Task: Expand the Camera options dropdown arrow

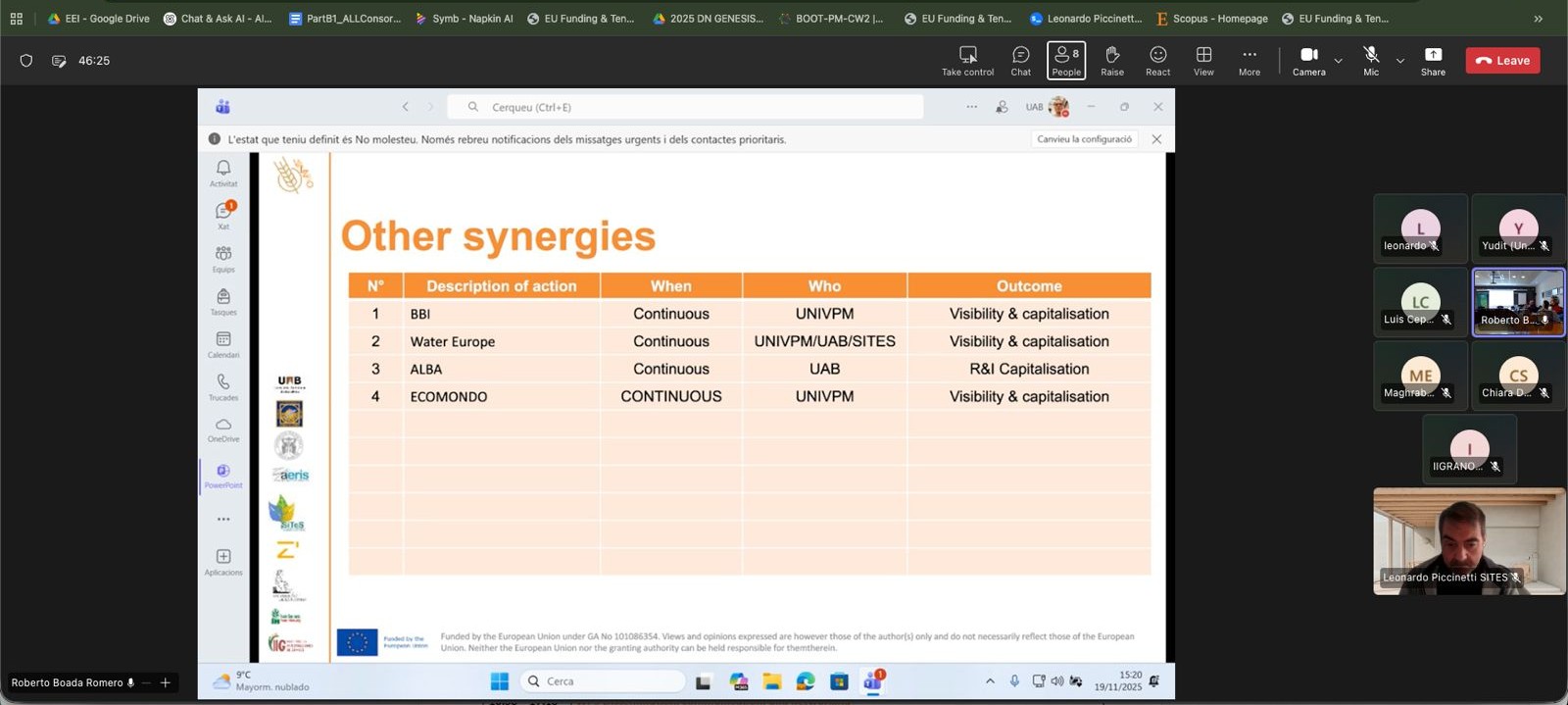Action: (x=1339, y=61)
